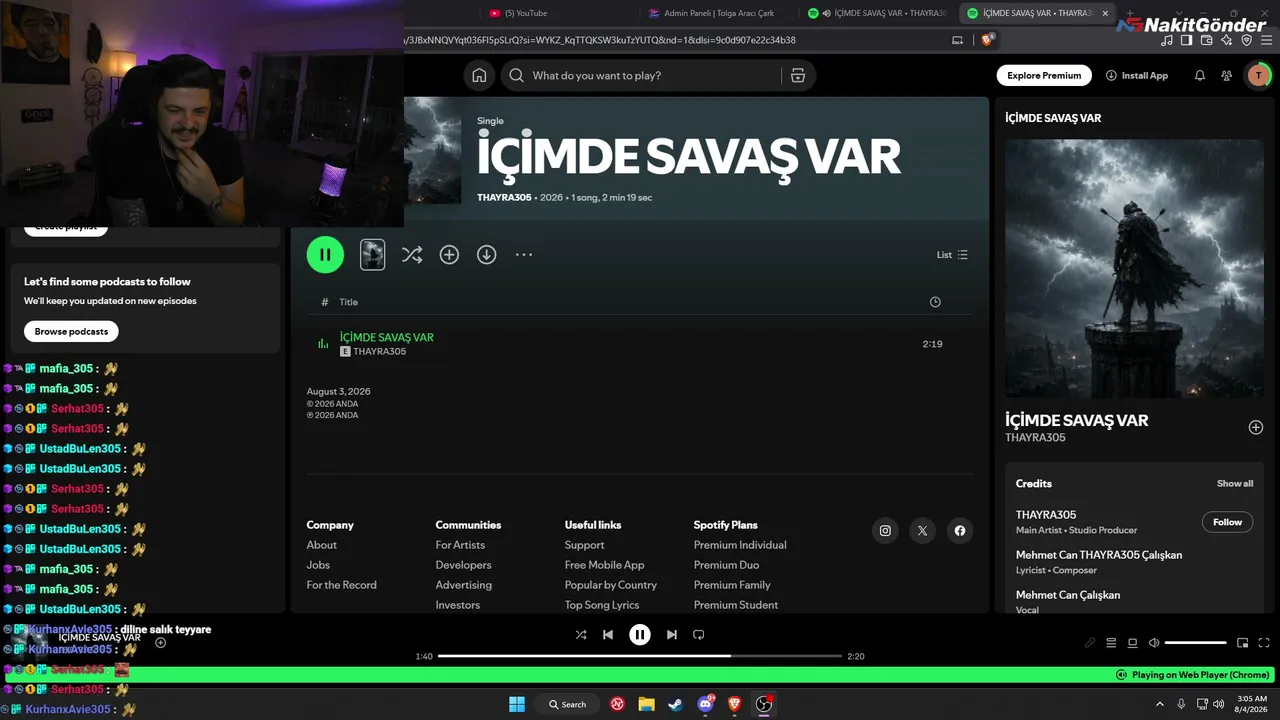
Task: Toggle the lyrics microphone icon in player
Action: [1090, 643]
